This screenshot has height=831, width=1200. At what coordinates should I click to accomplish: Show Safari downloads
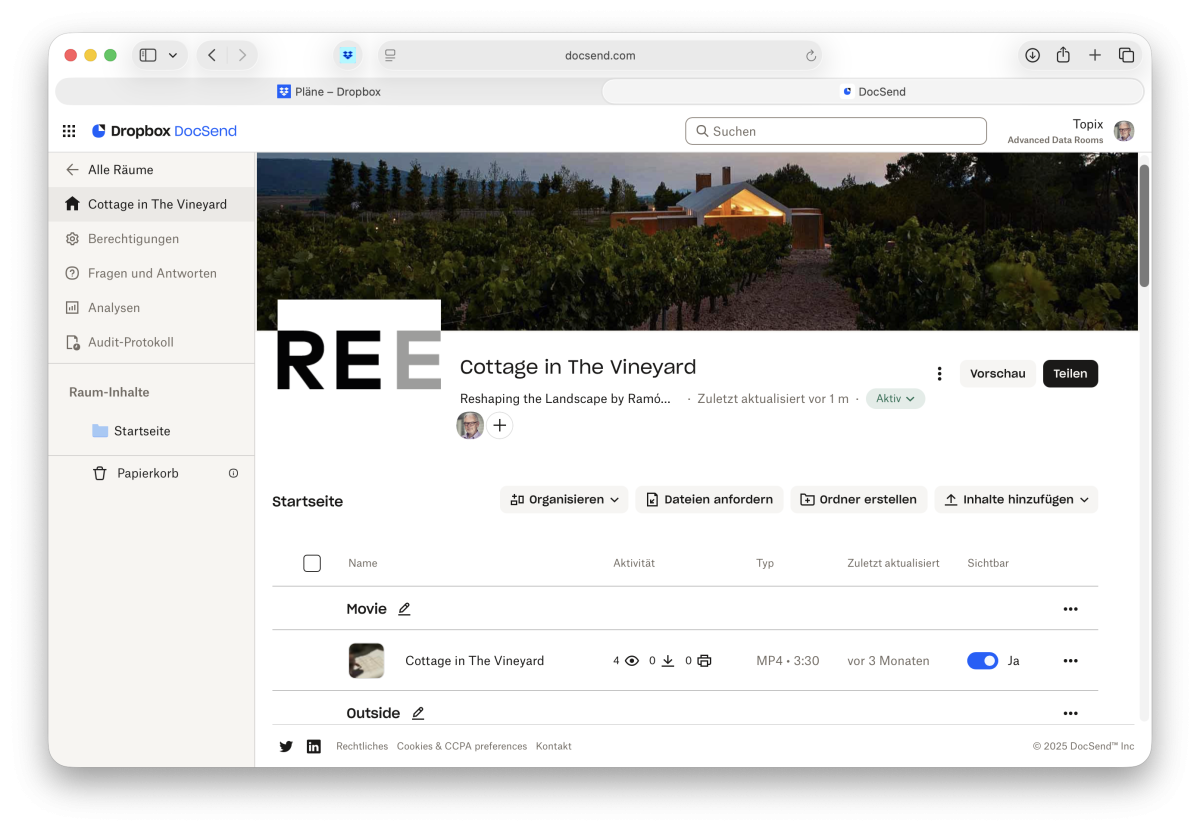(1032, 55)
